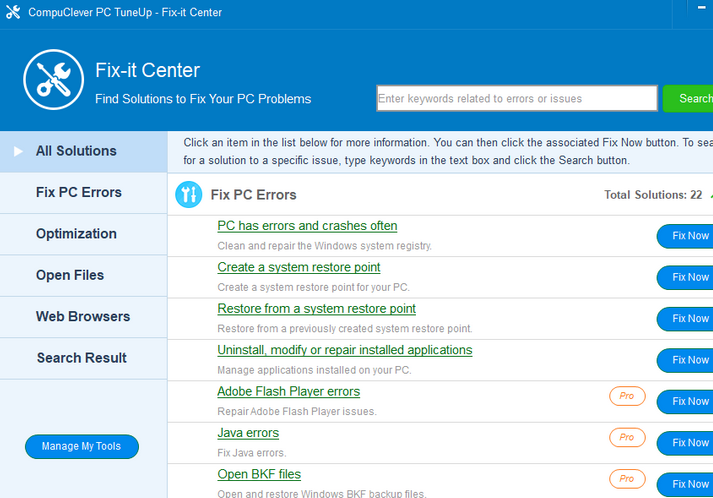Open 'Restore from a system restore point' link

[x=316, y=309]
